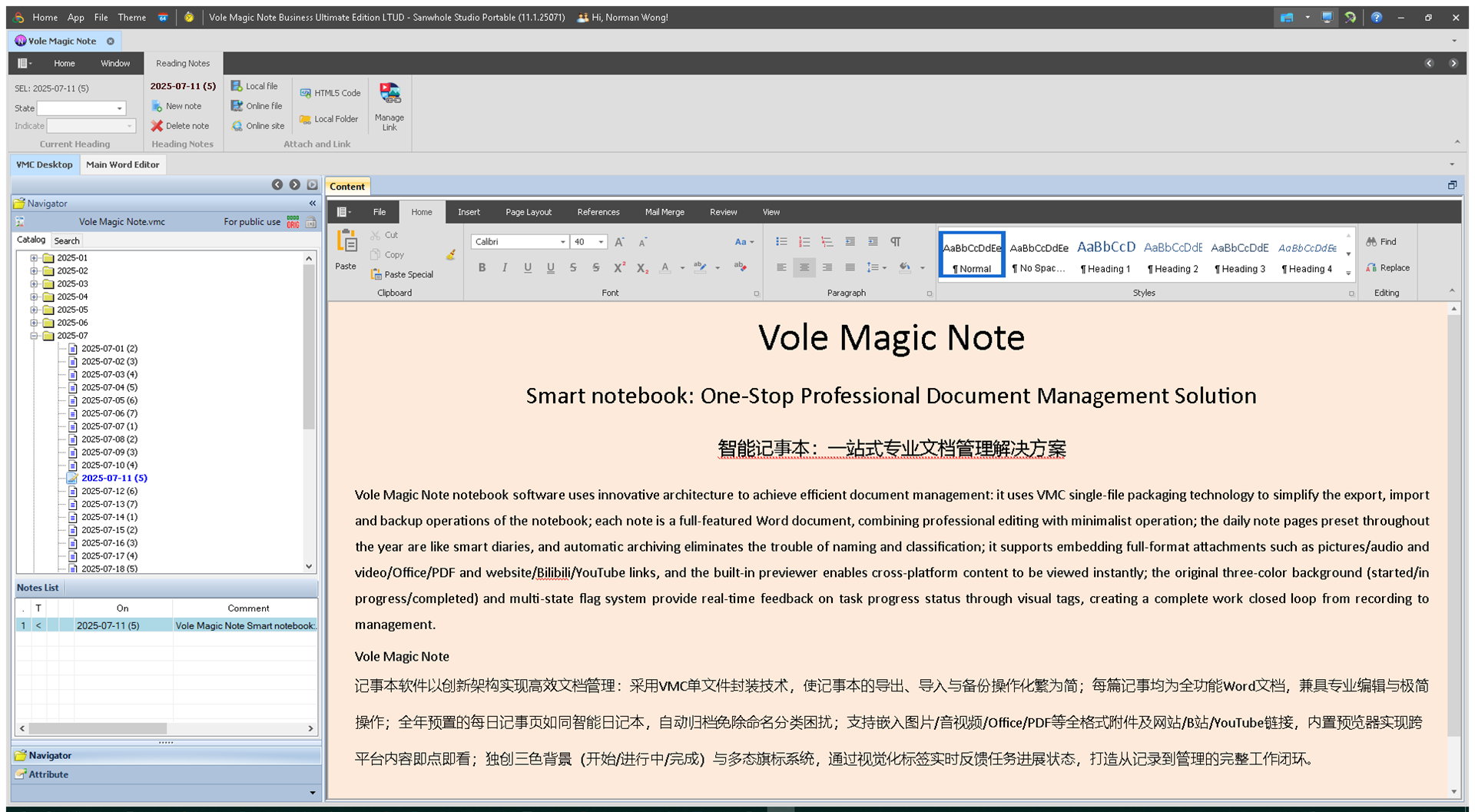
Task: Click Cut in Clipboard group
Action: [384, 235]
